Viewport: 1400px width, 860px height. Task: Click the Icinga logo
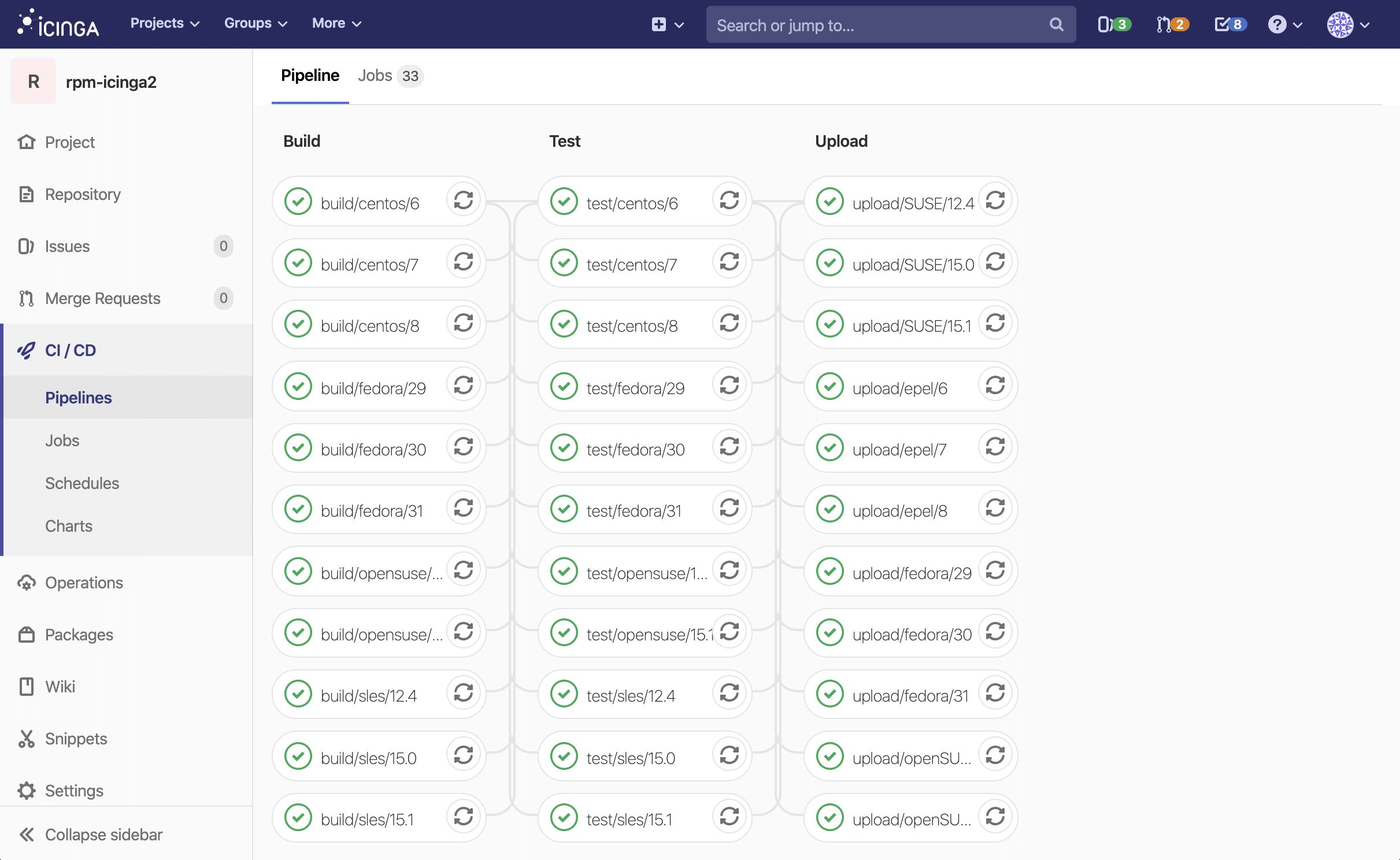(58, 24)
